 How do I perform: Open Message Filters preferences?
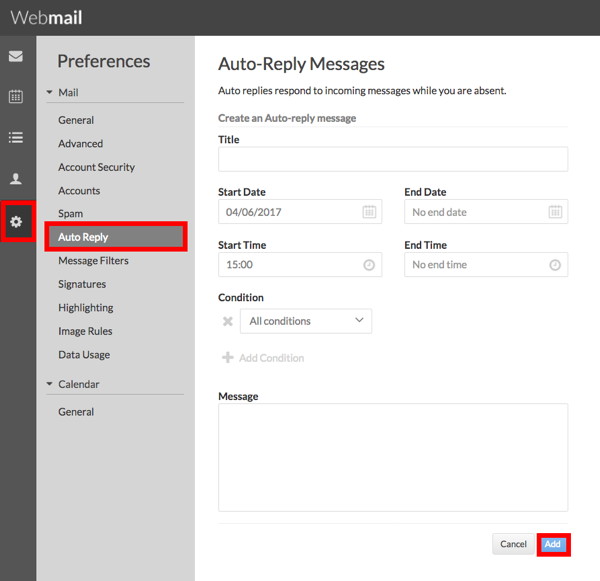click(x=93, y=261)
